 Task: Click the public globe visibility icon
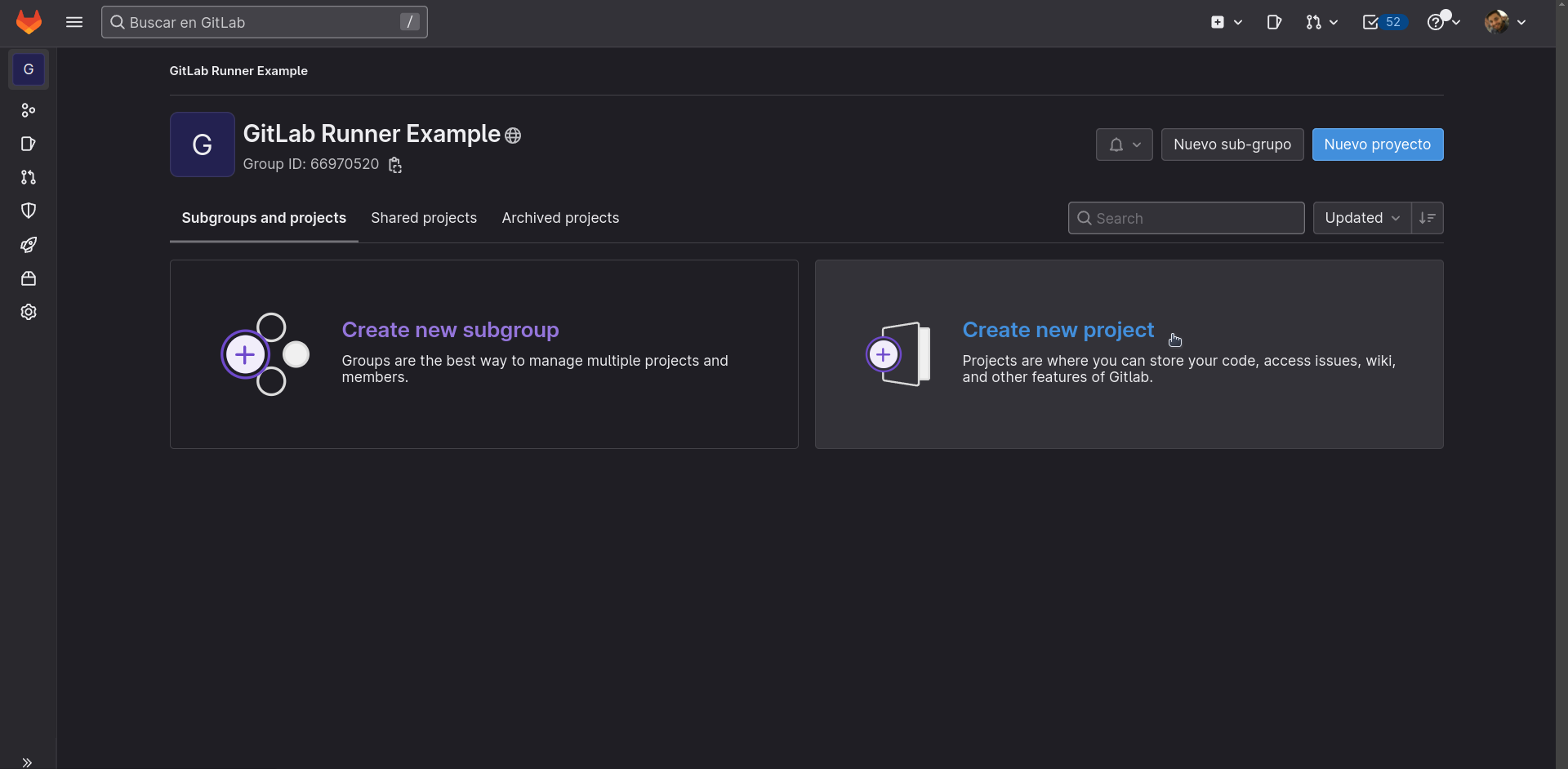tap(513, 136)
